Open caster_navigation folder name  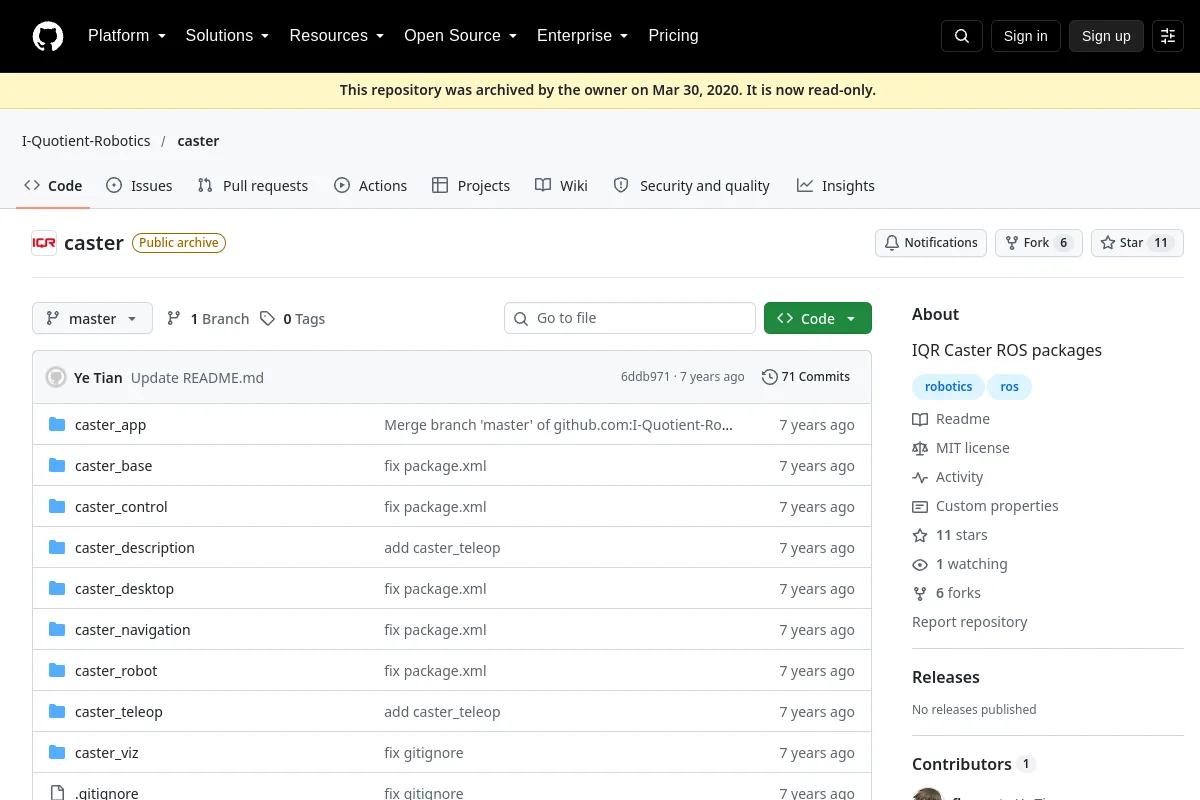(x=132, y=630)
